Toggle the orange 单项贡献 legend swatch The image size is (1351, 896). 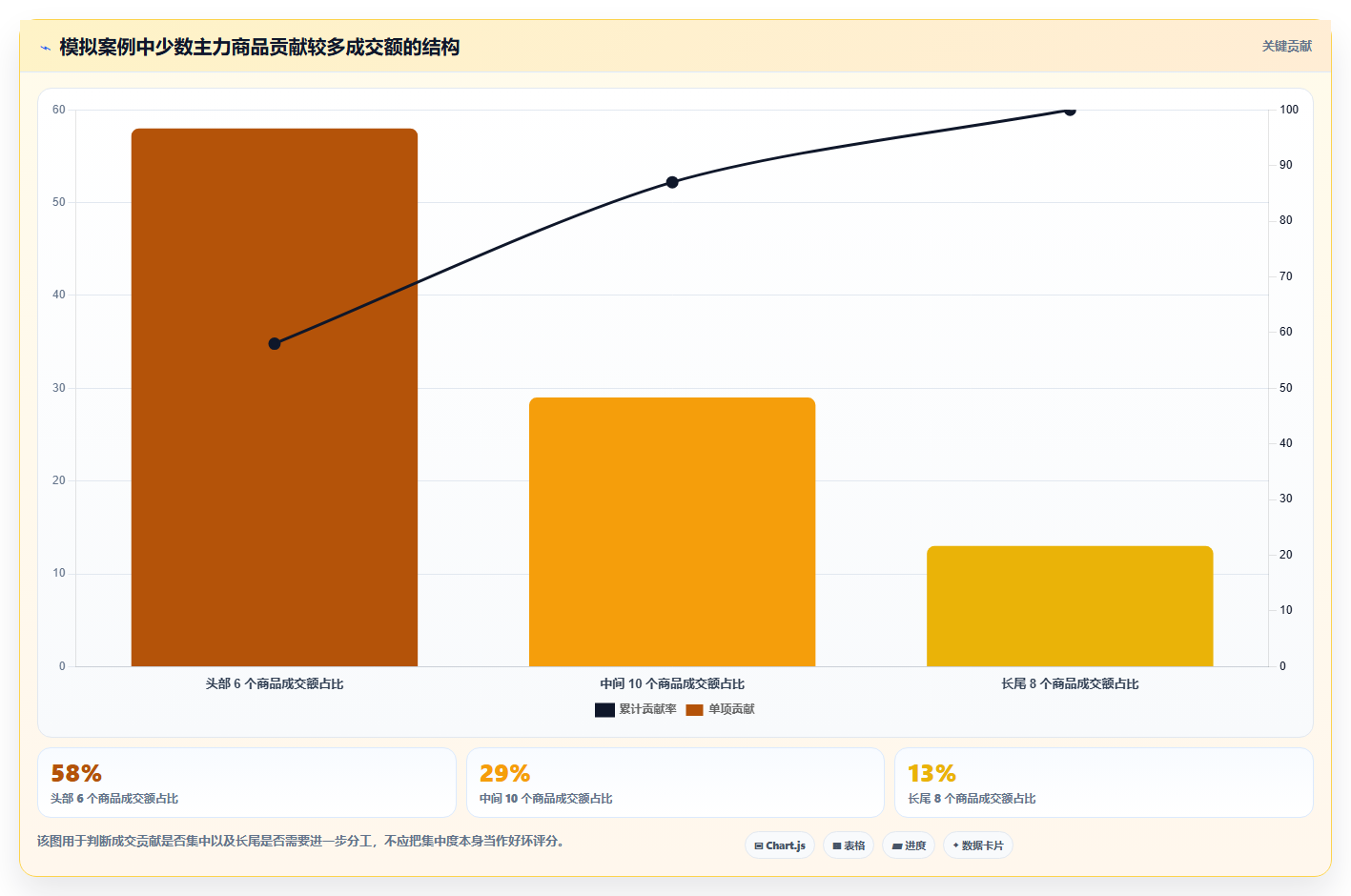694,709
